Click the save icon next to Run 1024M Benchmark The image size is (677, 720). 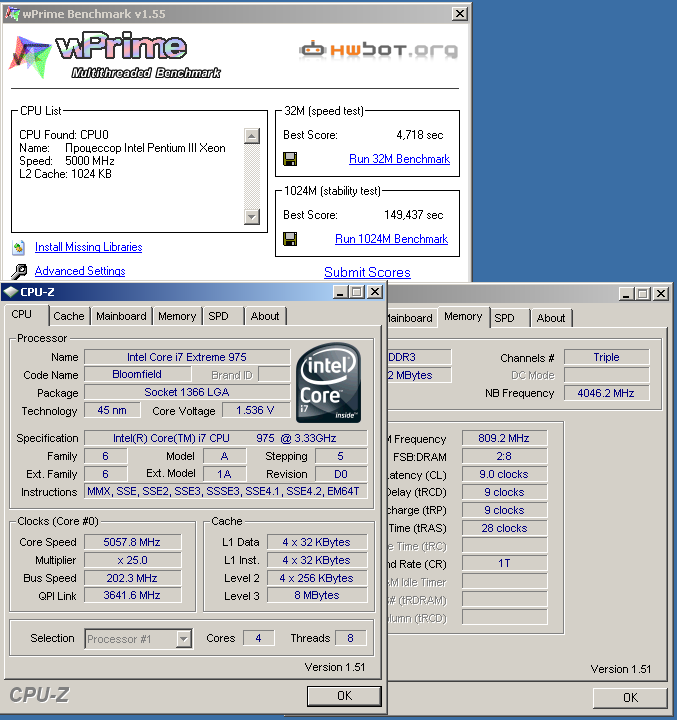click(x=290, y=239)
